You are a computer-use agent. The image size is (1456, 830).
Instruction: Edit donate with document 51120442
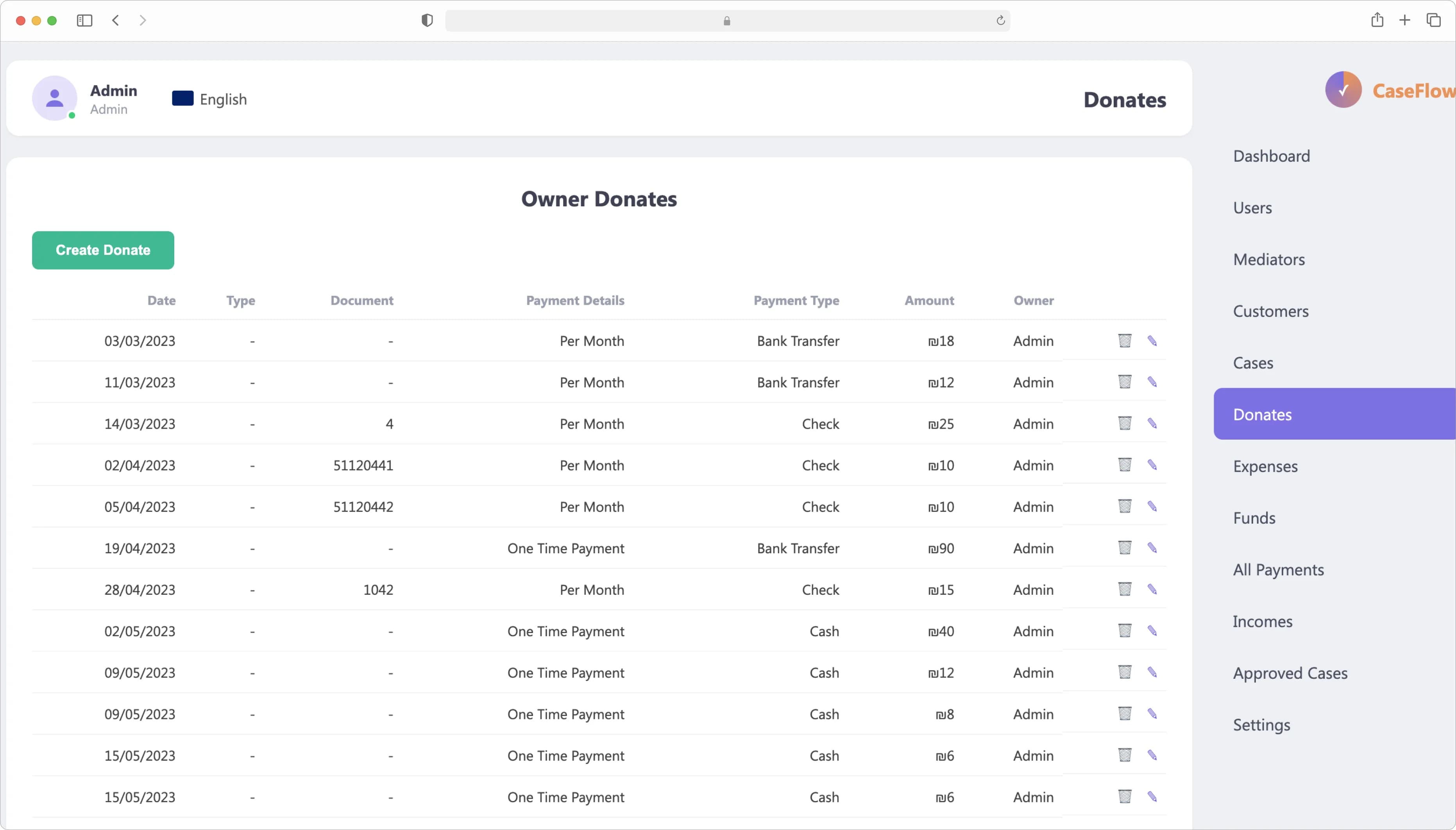[1152, 507]
